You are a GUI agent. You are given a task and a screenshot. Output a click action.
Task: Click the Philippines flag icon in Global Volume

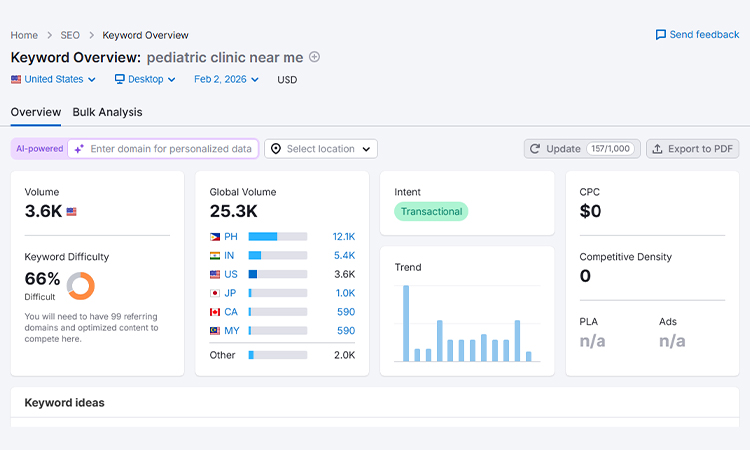coord(215,237)
